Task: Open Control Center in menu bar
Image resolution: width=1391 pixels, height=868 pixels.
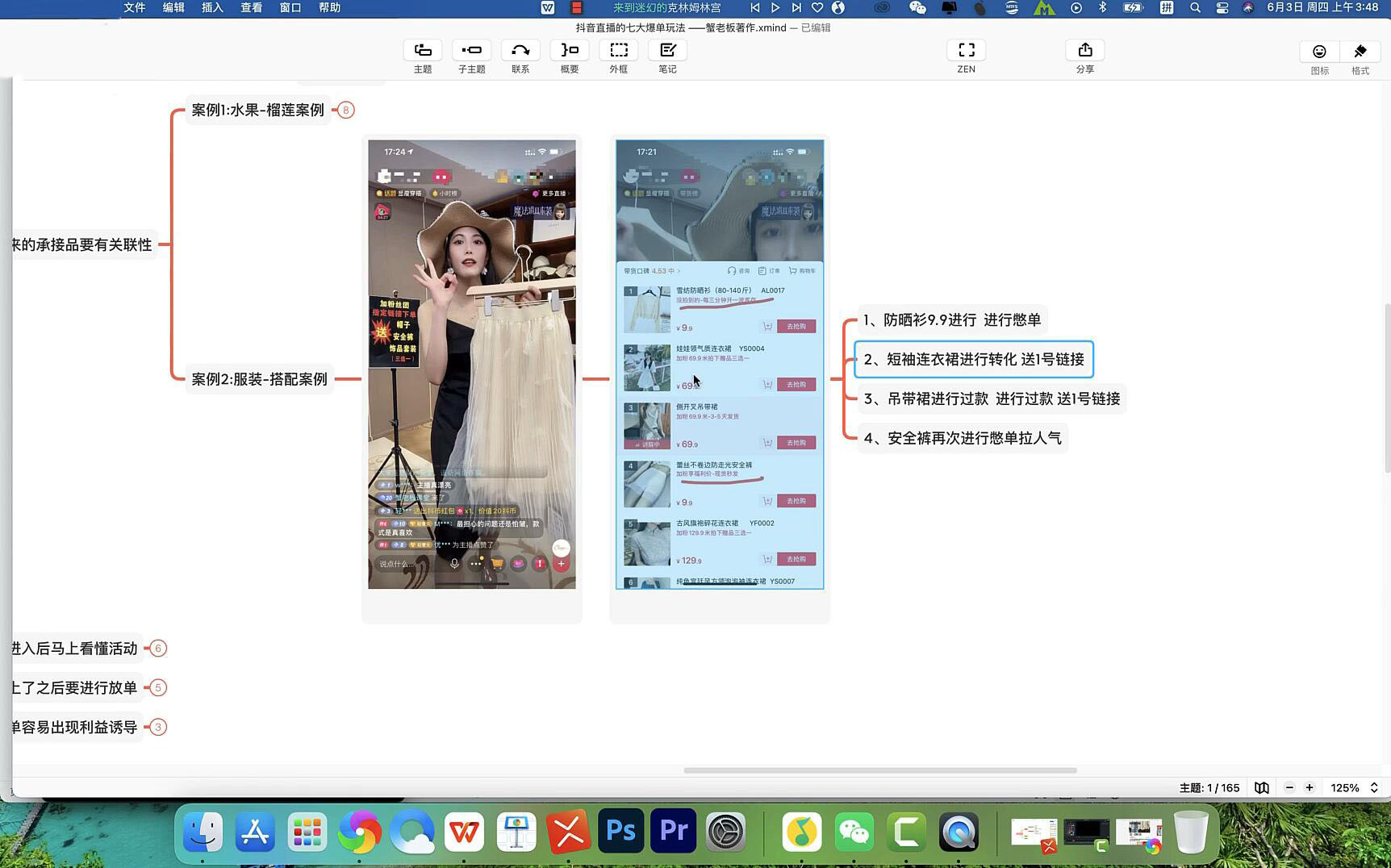Action: (1222, 7)
